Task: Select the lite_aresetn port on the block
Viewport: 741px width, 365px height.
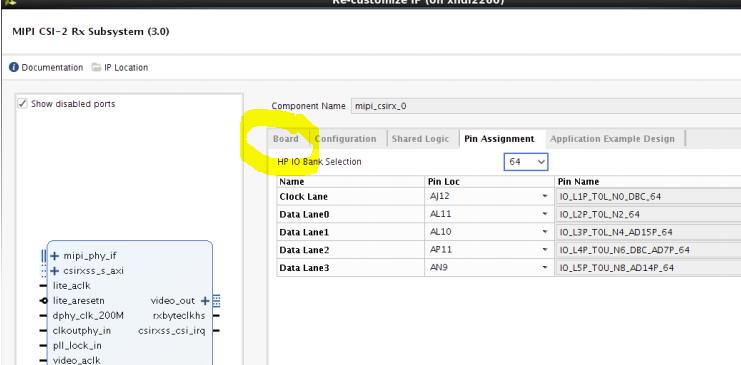Action: click(78, 301)
